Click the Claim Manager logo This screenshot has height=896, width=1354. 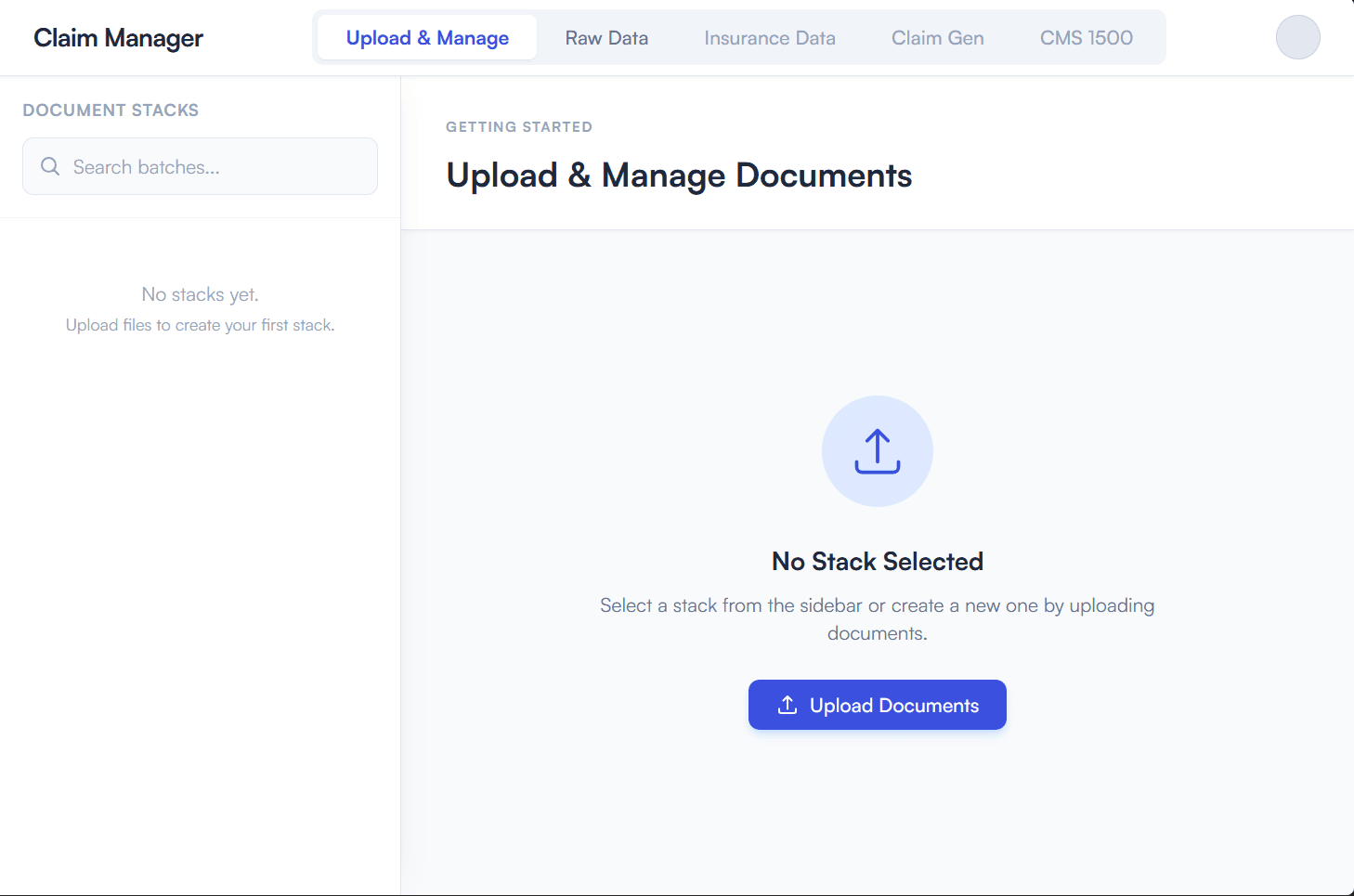[x=118, y=38]
